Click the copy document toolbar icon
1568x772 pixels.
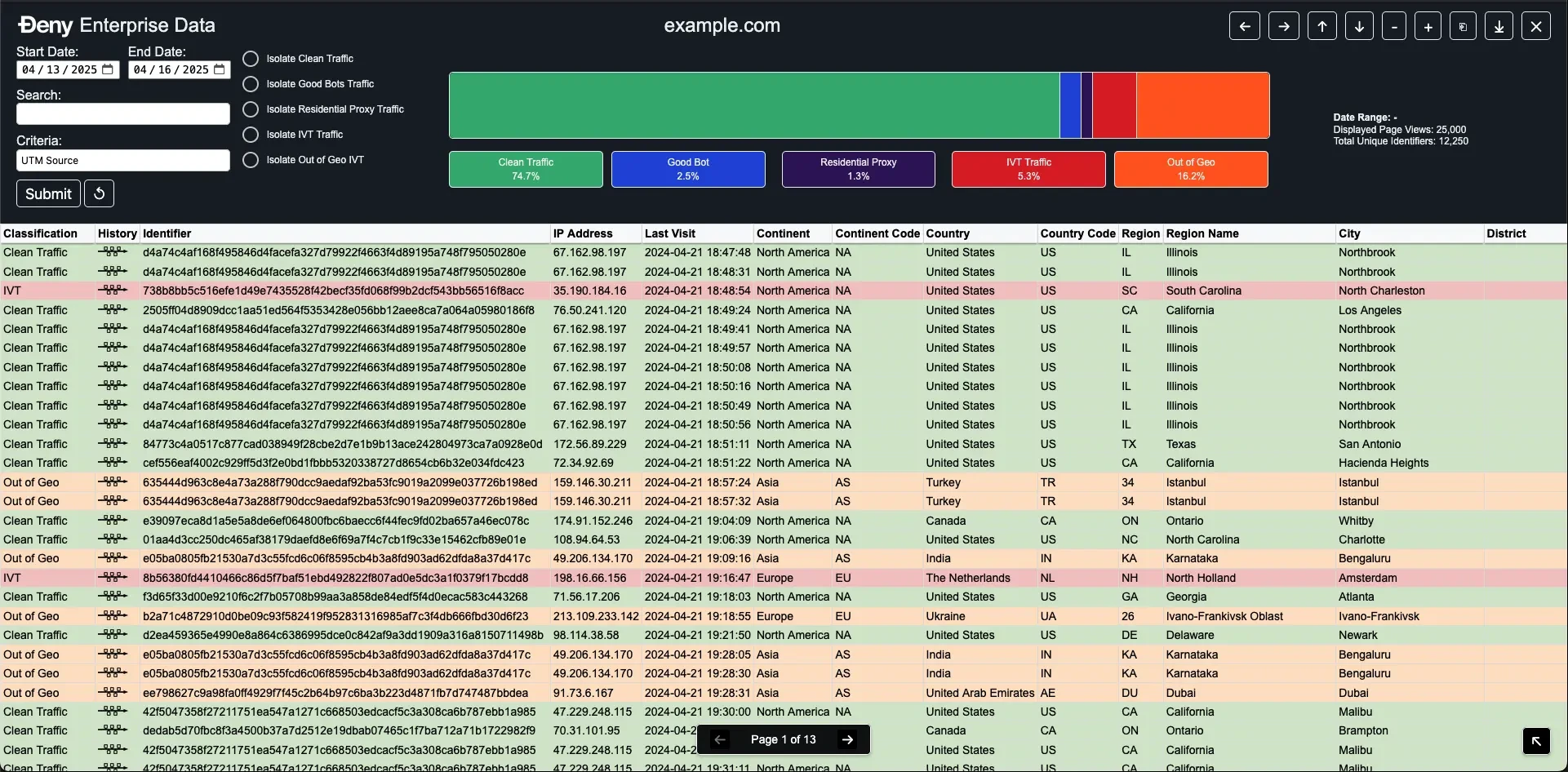click(1463, 26)
